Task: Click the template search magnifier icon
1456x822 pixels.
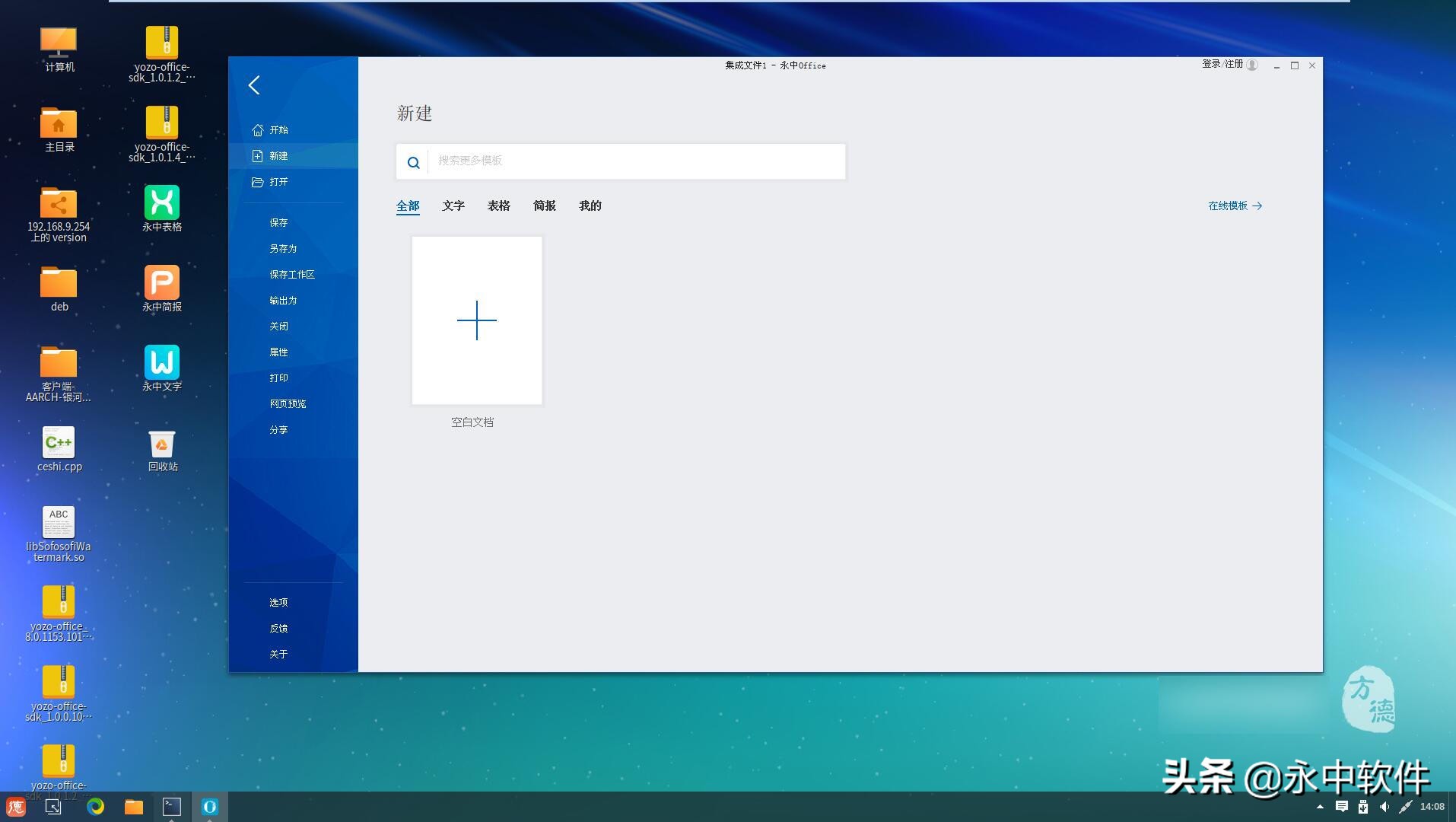Action: tap(413, 162)
